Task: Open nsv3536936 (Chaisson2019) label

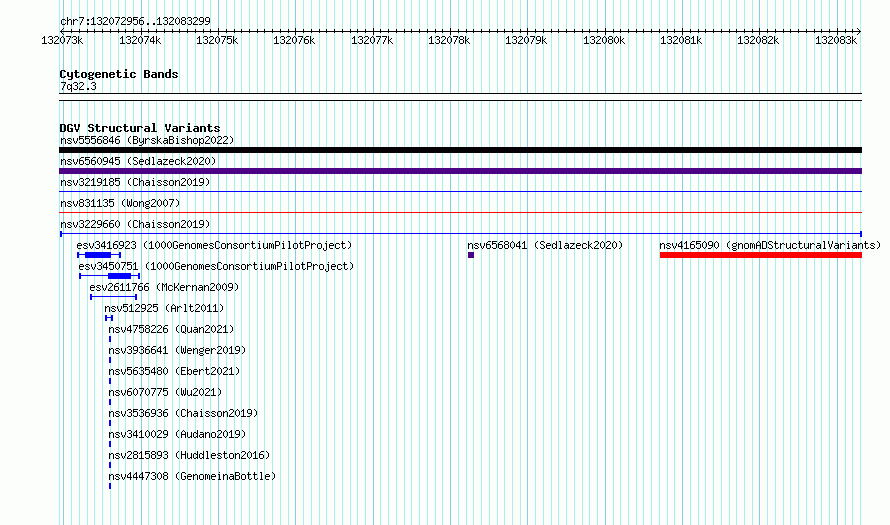Action: (x=183, y=413)
